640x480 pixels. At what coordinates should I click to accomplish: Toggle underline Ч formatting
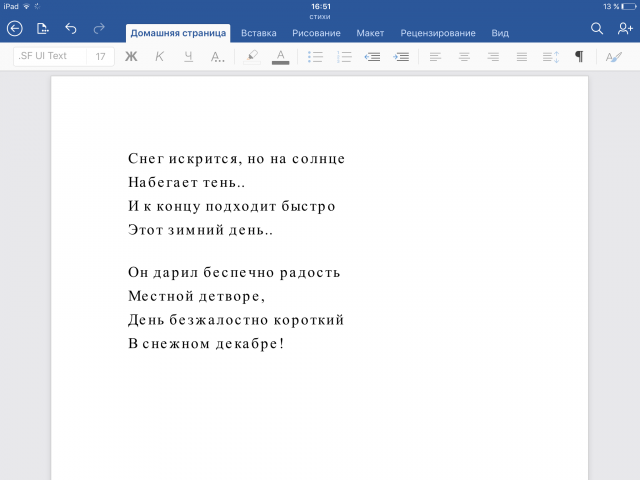(188, 56)
